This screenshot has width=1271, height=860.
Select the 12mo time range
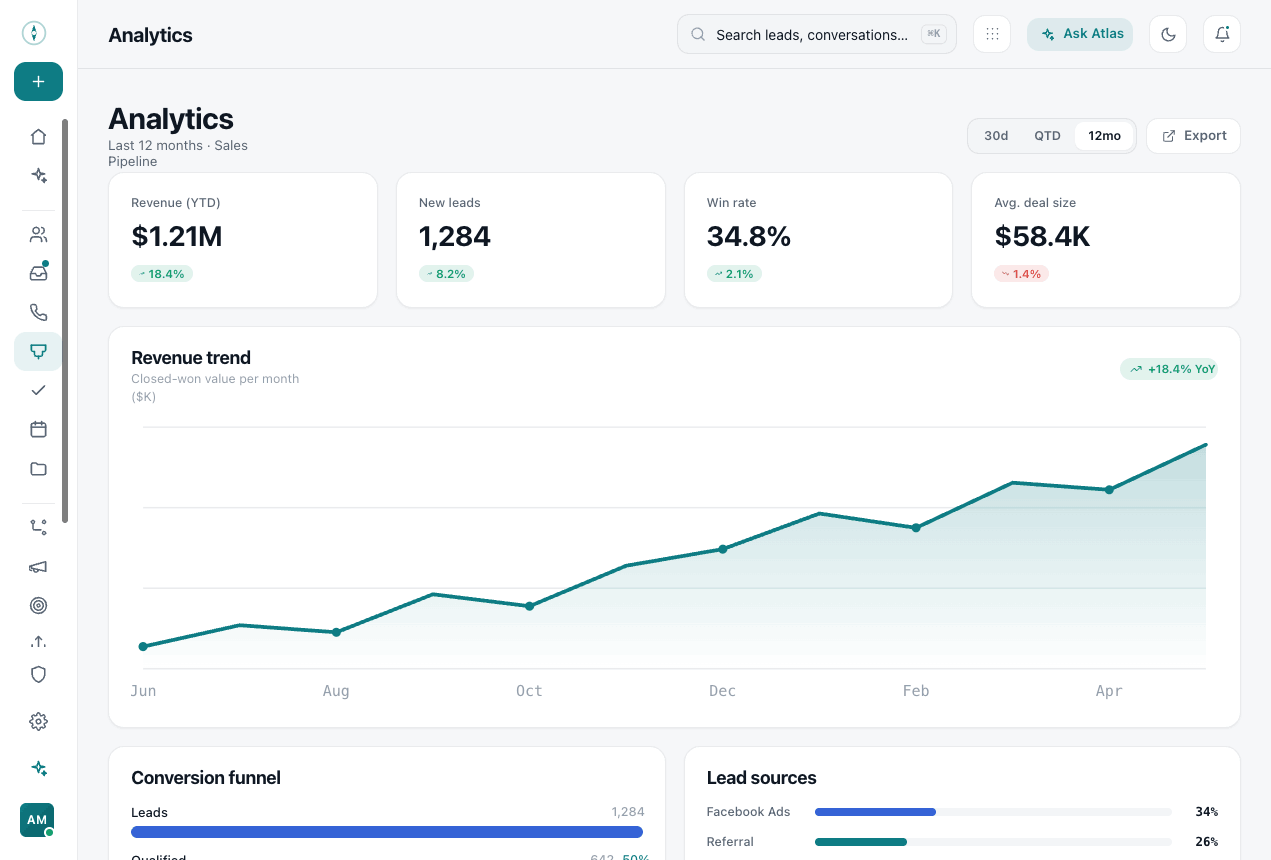pos(1105,136)
